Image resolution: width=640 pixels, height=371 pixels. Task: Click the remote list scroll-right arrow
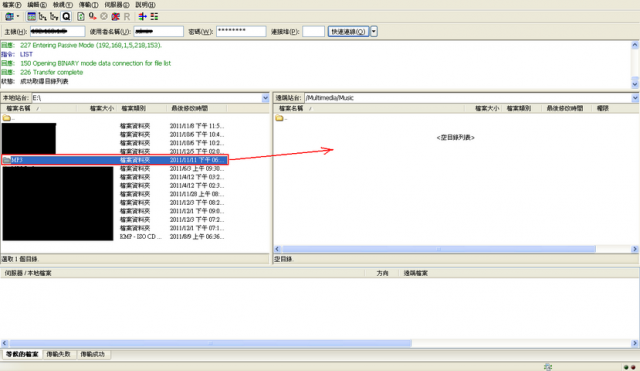click(635, 249)
